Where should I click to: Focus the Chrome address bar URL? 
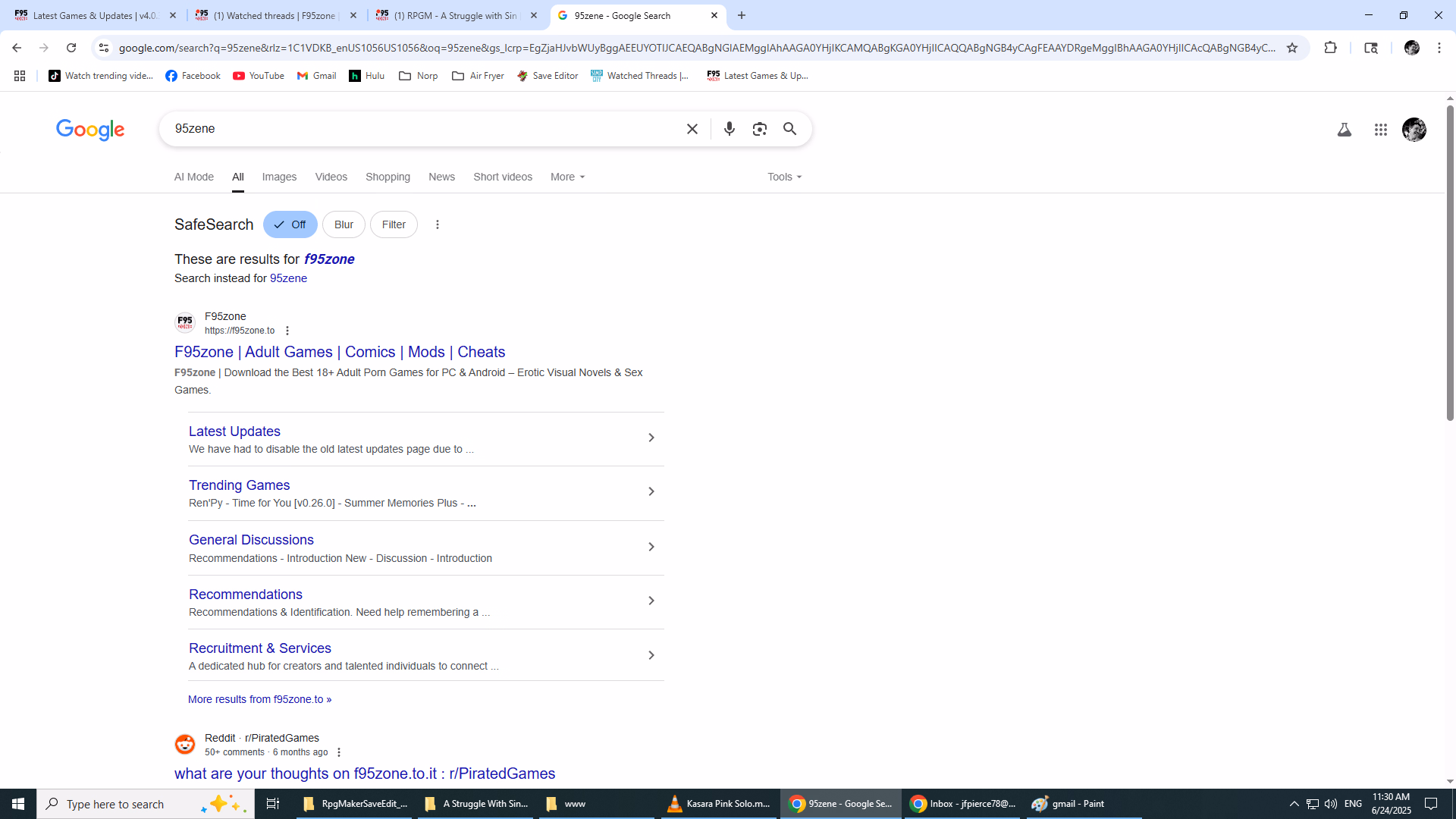click(696, 48)
